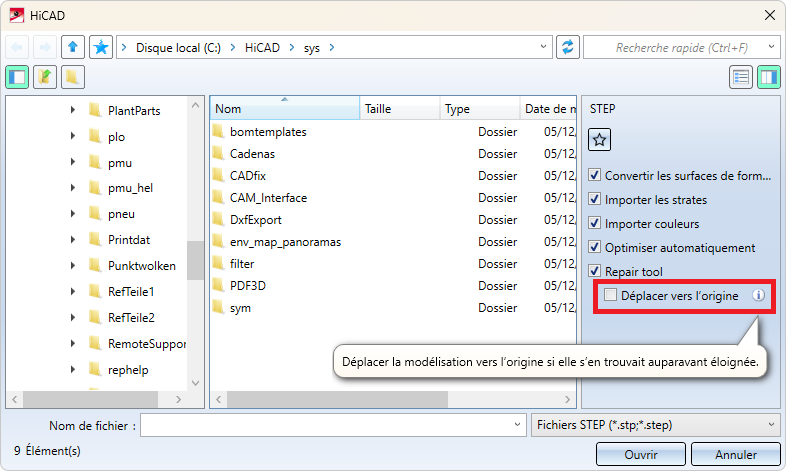Select RemoteSupport in the folder tree

pyautogui.click(x=147, y=344)
